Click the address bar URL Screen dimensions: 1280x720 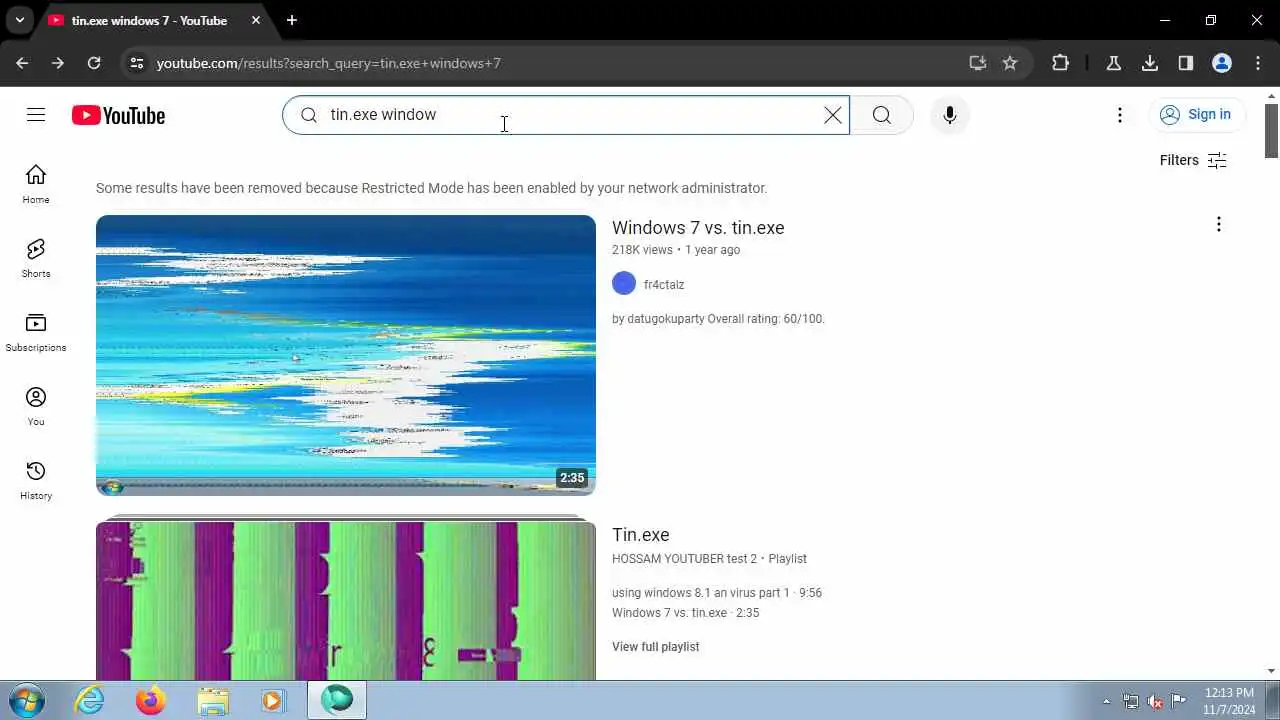point(329,63)
